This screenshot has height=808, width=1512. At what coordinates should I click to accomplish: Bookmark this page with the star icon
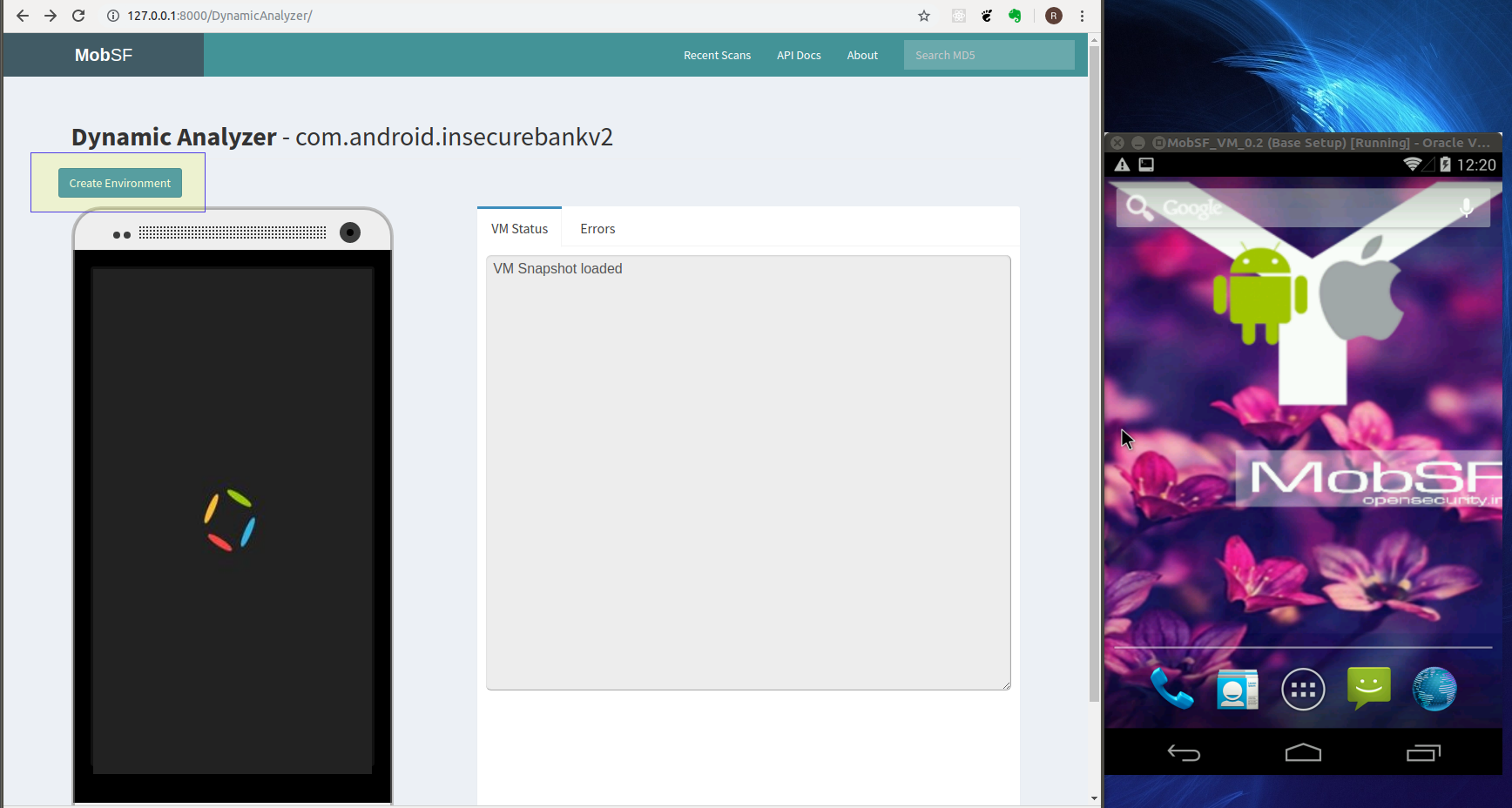(x=924, y=16)
